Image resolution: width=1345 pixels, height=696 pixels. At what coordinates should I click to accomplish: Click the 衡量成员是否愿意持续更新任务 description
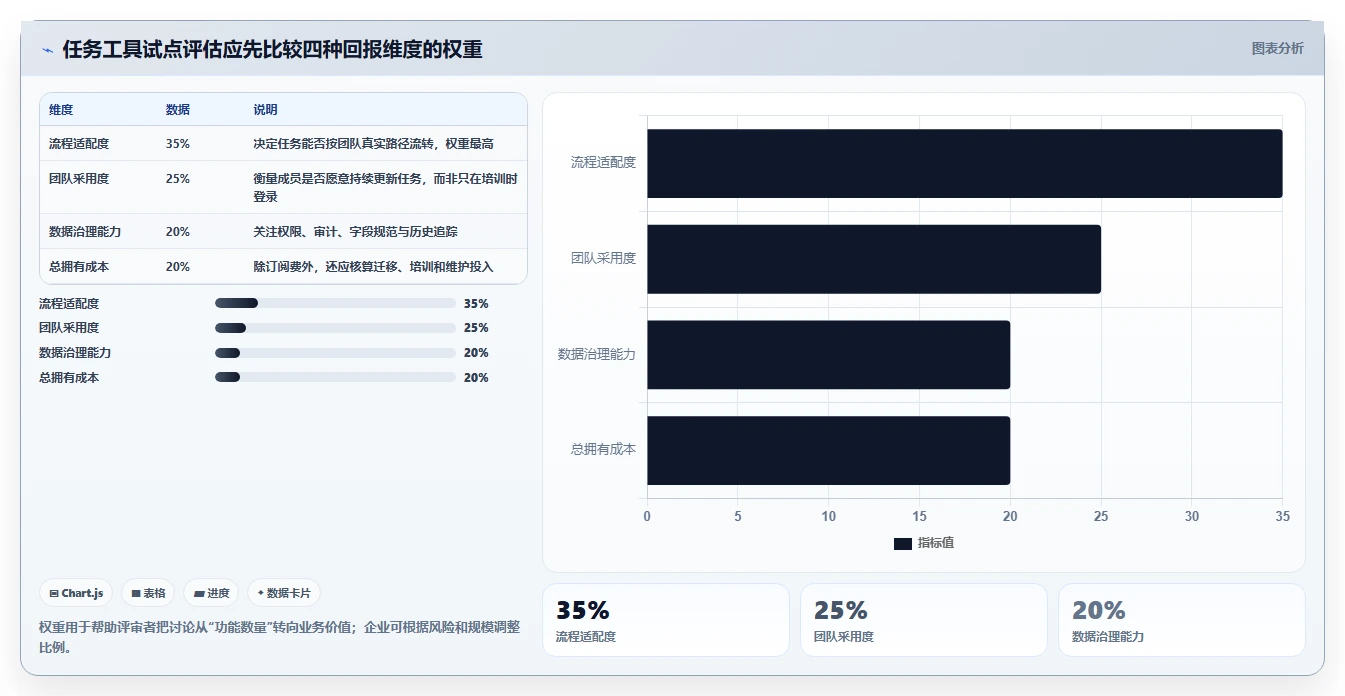click(385, 188)
